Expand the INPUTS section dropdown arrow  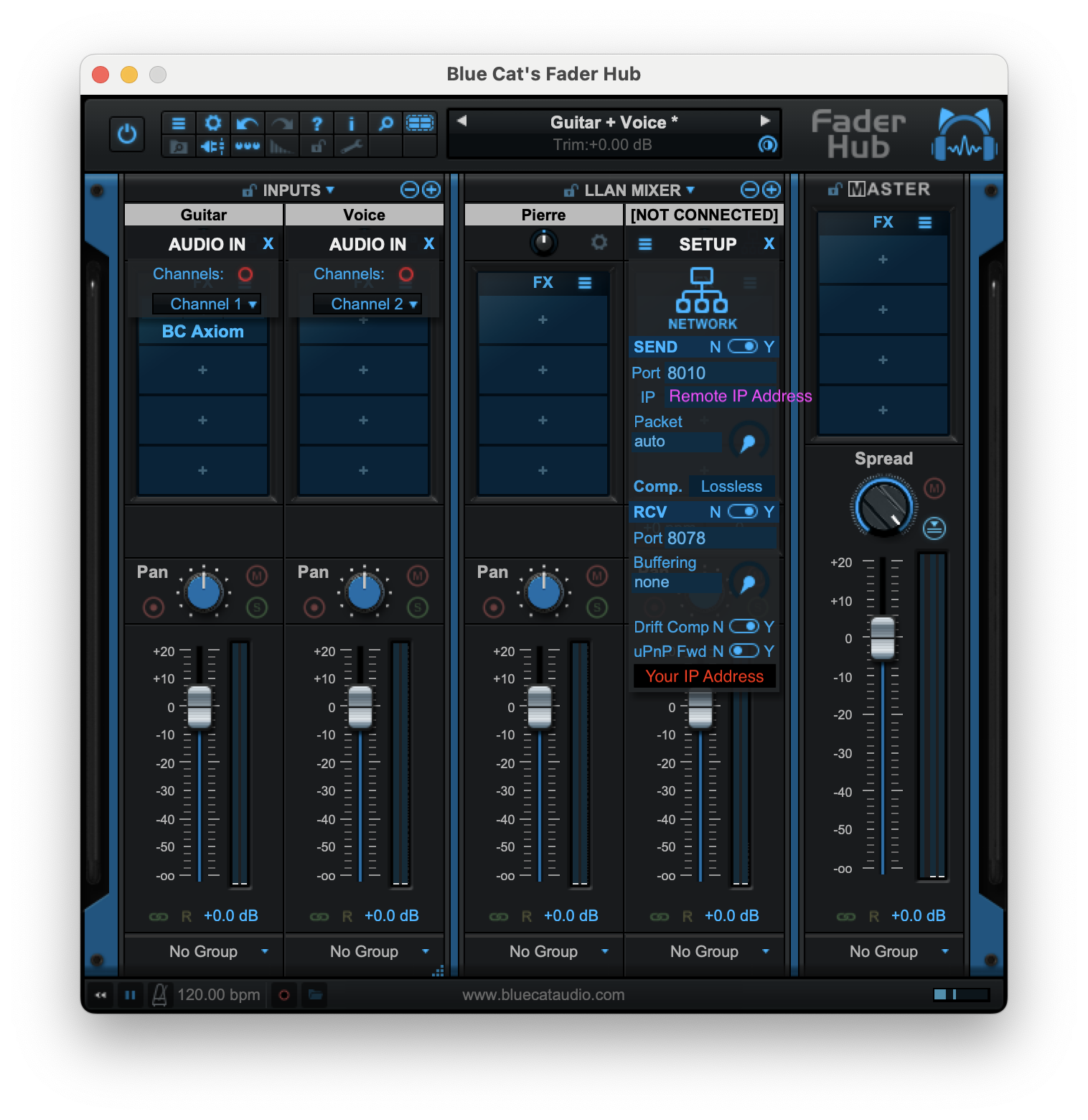(x=330, y=190)
